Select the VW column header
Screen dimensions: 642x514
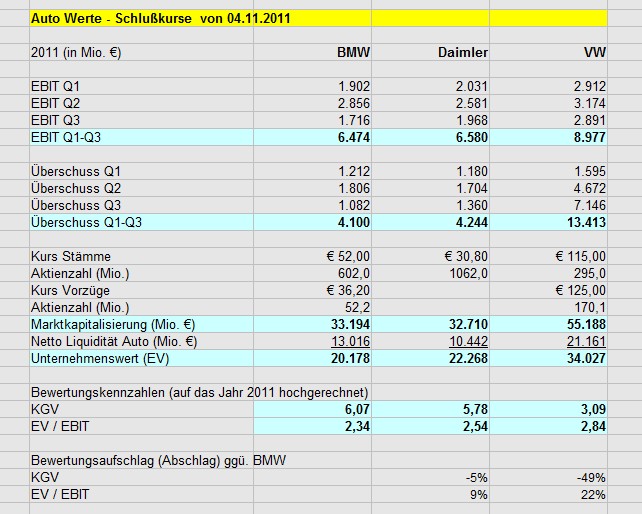(x=595, y=52)
